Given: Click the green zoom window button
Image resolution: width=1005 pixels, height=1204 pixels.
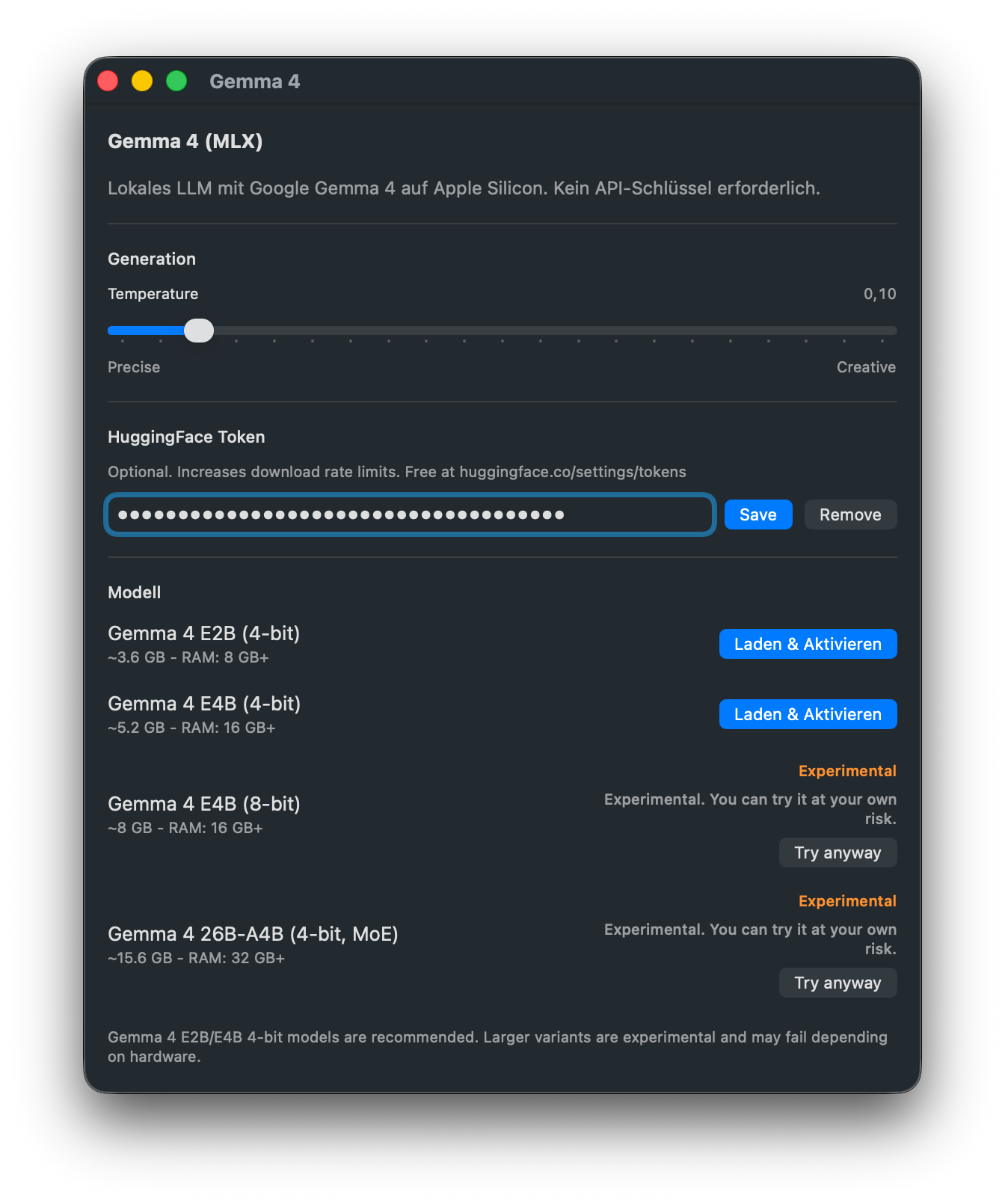Looking at the screenshot, I should click(176, 81).
